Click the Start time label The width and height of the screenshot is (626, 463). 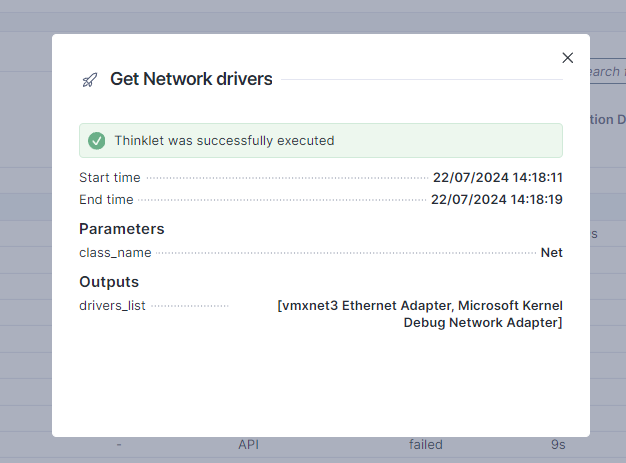click(109, 178)
